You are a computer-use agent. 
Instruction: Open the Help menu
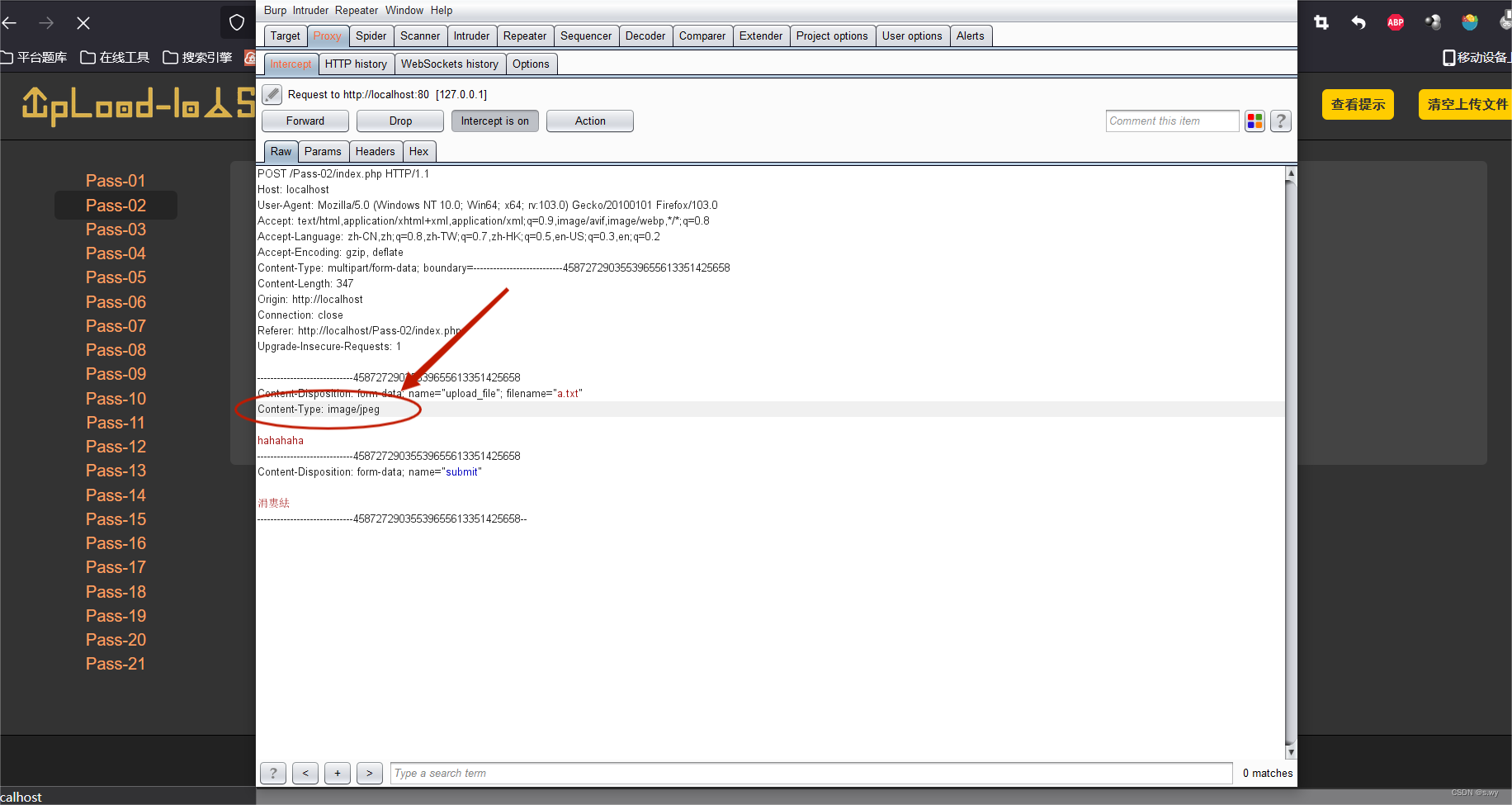[x=442, y=11]
